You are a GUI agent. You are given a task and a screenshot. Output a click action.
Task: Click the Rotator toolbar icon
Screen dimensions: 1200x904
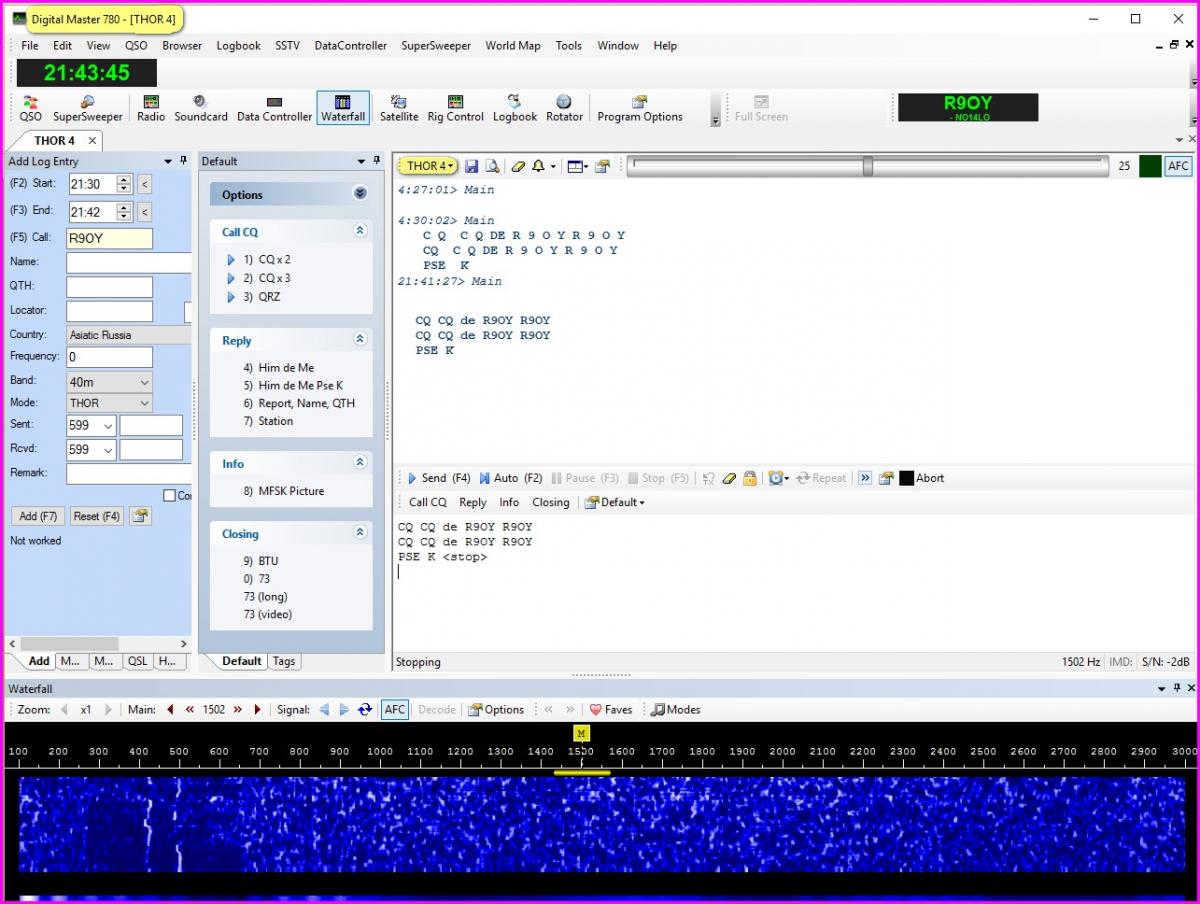[x=564, y=108]
